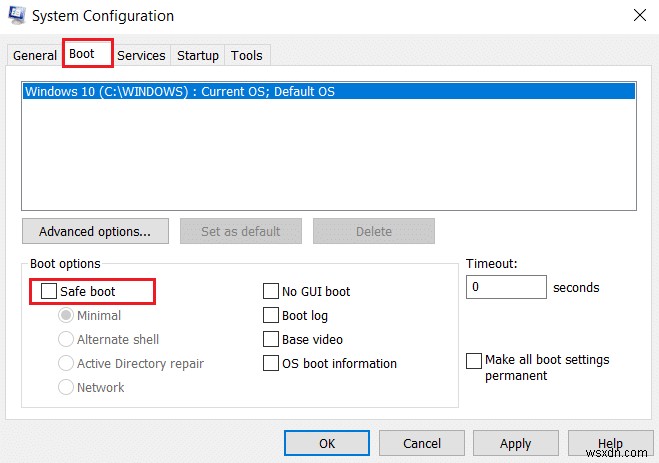
Task: Click the Cancel button
Action: 421,443
